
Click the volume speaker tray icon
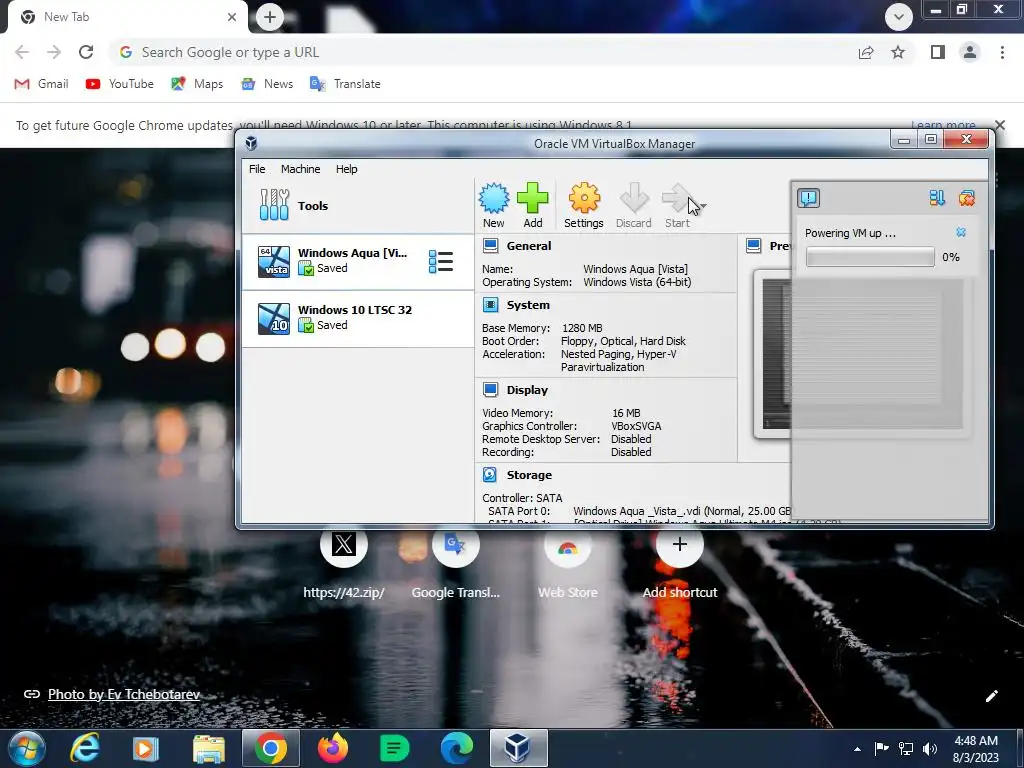[x=929, y=749]
